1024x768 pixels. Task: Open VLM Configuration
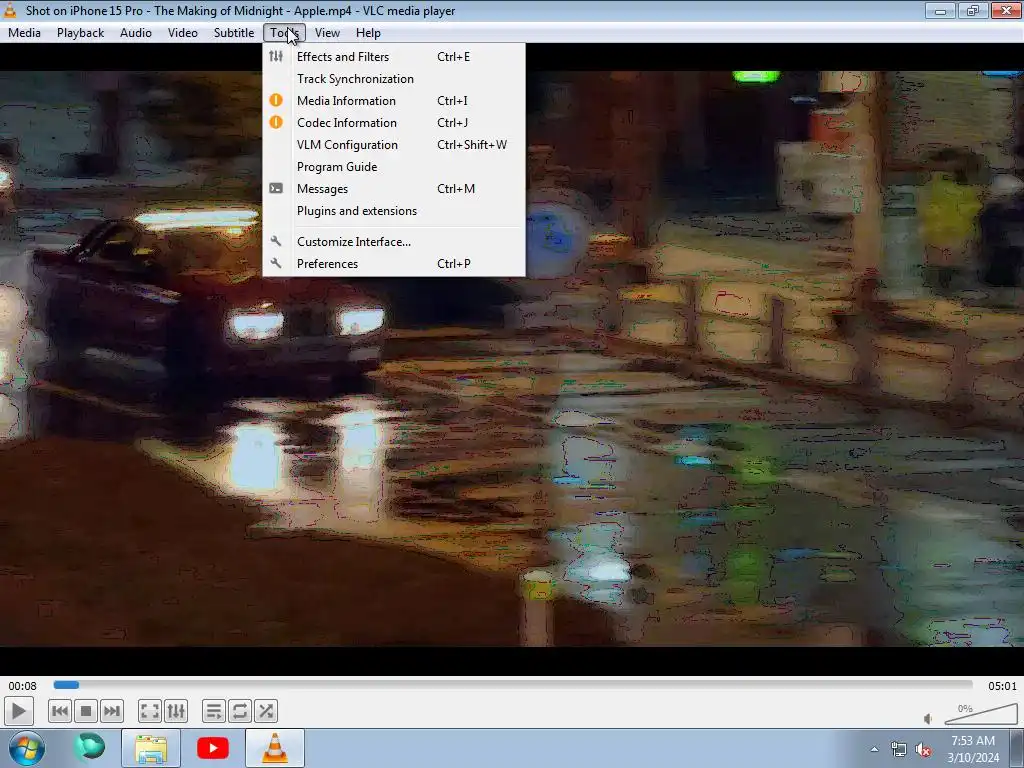(x=394, y=145)
